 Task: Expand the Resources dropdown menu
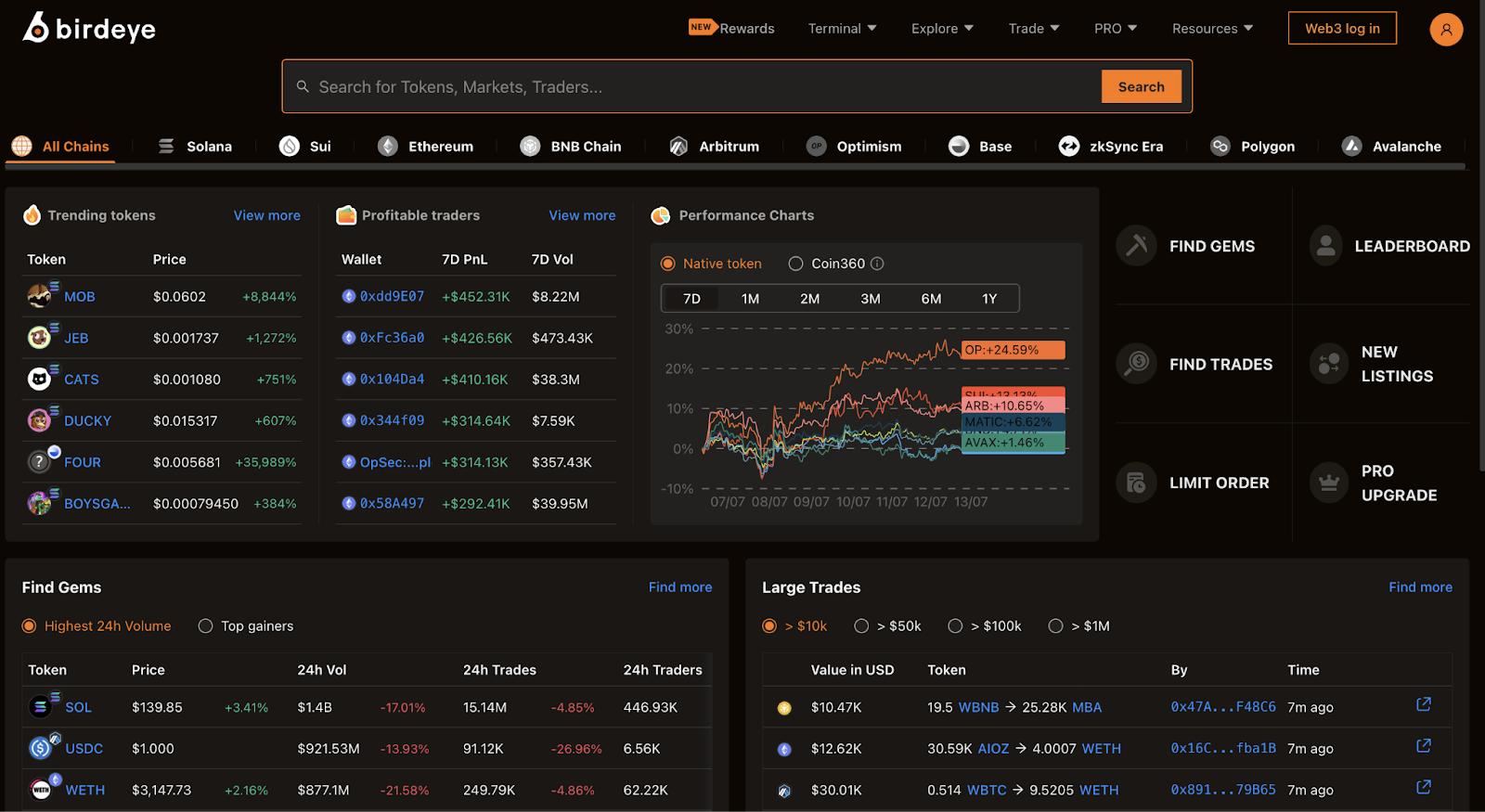click(1212, 29)
